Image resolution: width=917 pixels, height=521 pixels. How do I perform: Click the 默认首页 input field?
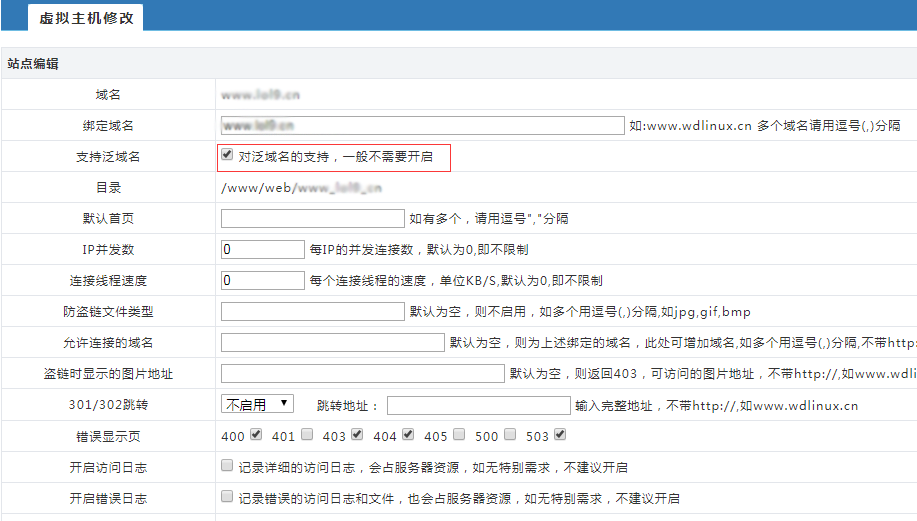click(x=312, y=218)
